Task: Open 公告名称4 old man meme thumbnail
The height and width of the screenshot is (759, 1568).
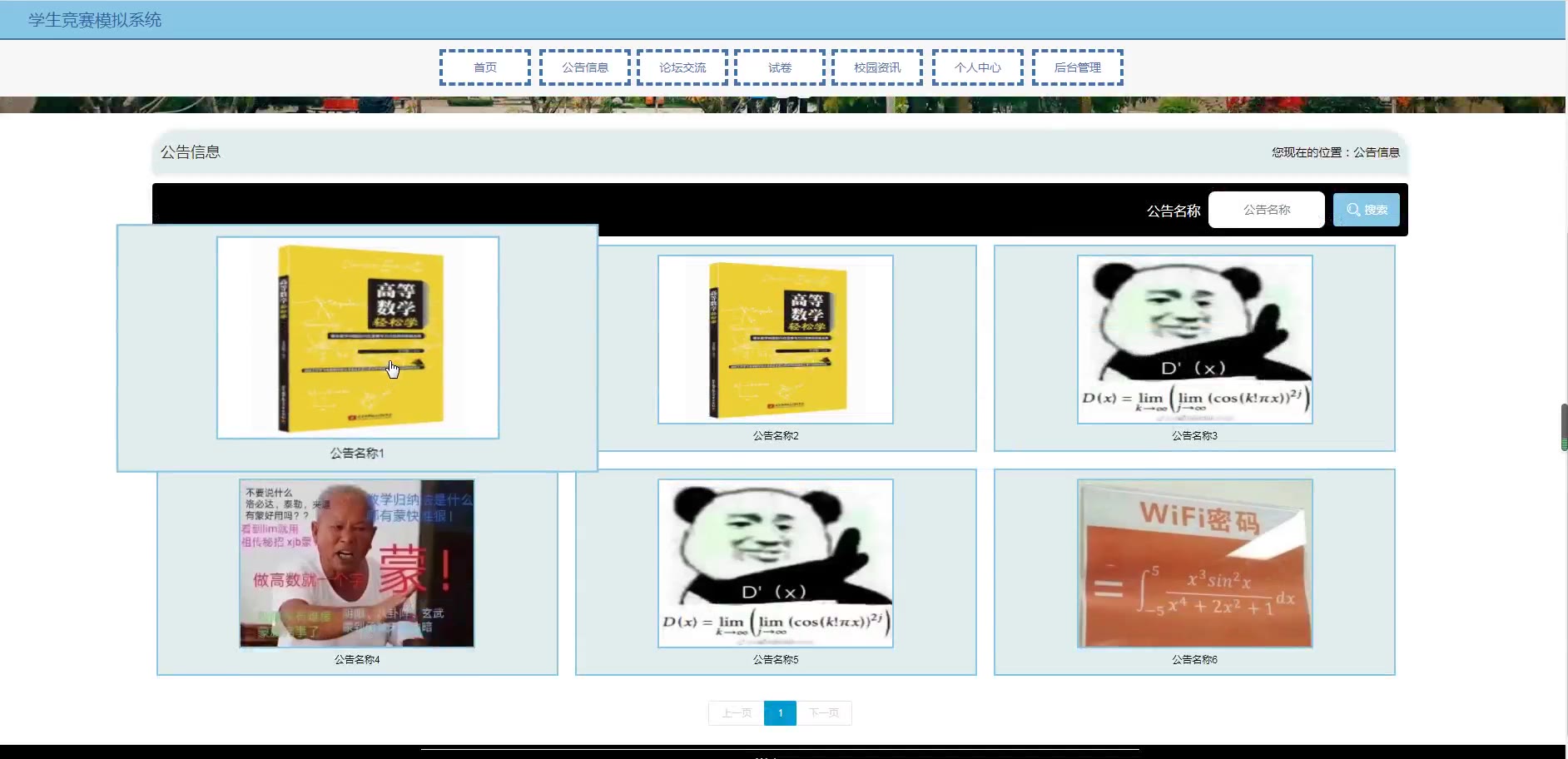Action: click(x=357, y=563)
